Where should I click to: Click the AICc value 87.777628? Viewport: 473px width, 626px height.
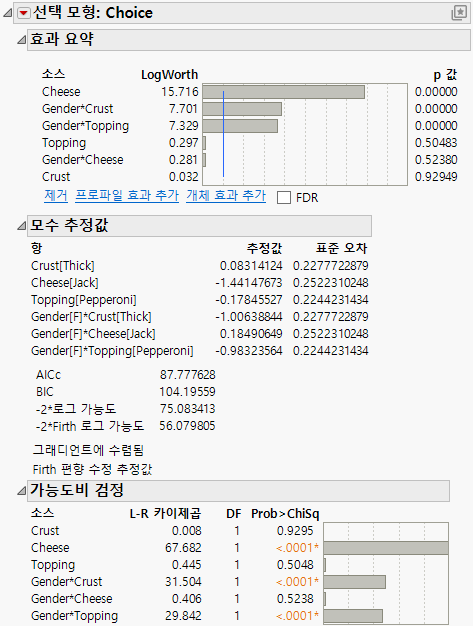point(188,375)
